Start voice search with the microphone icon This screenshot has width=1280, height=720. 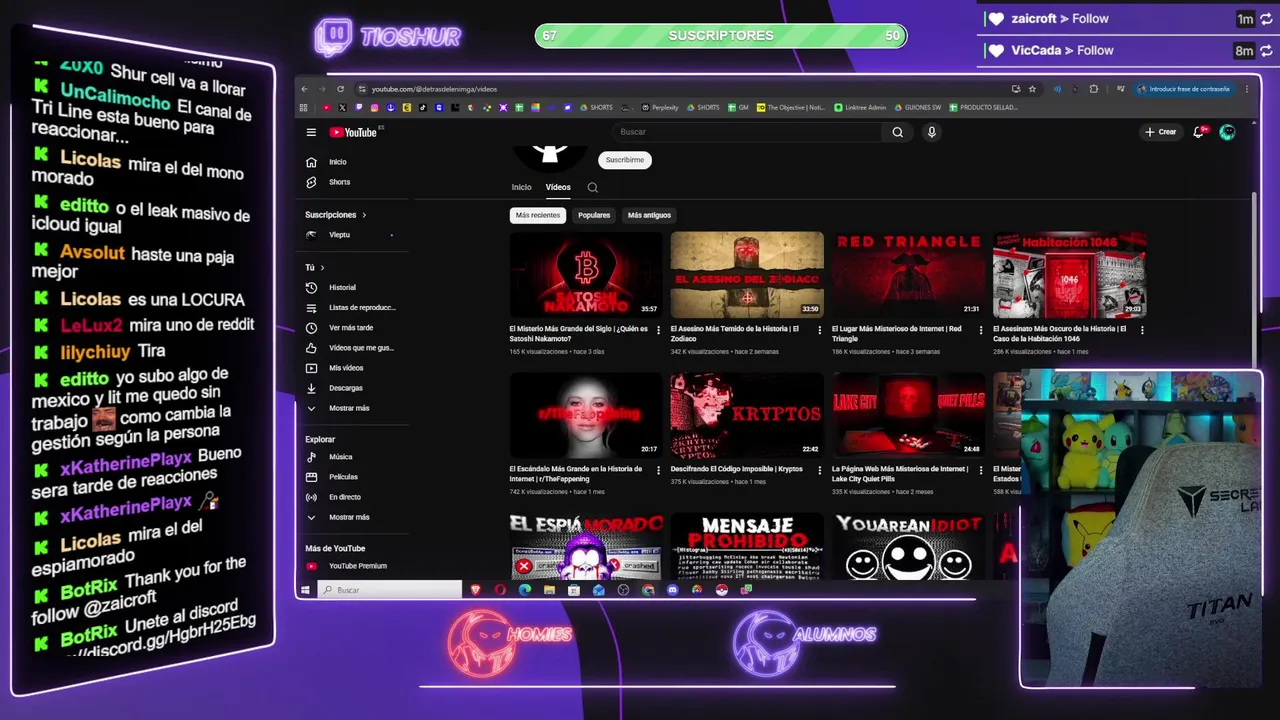(931, 132)
